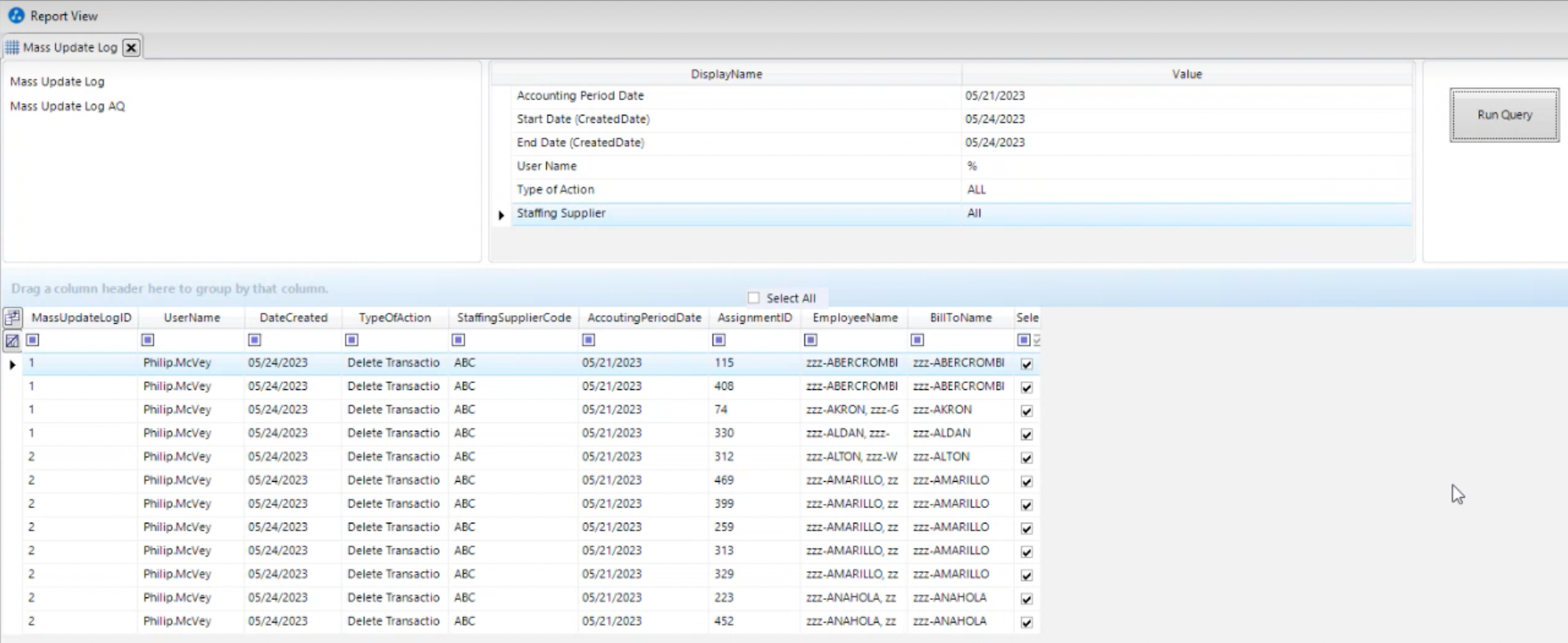Screen dimensions: 1568x643
Task: Edit the Start Date (CreatedDate) value
Action: coord(1187,119)
